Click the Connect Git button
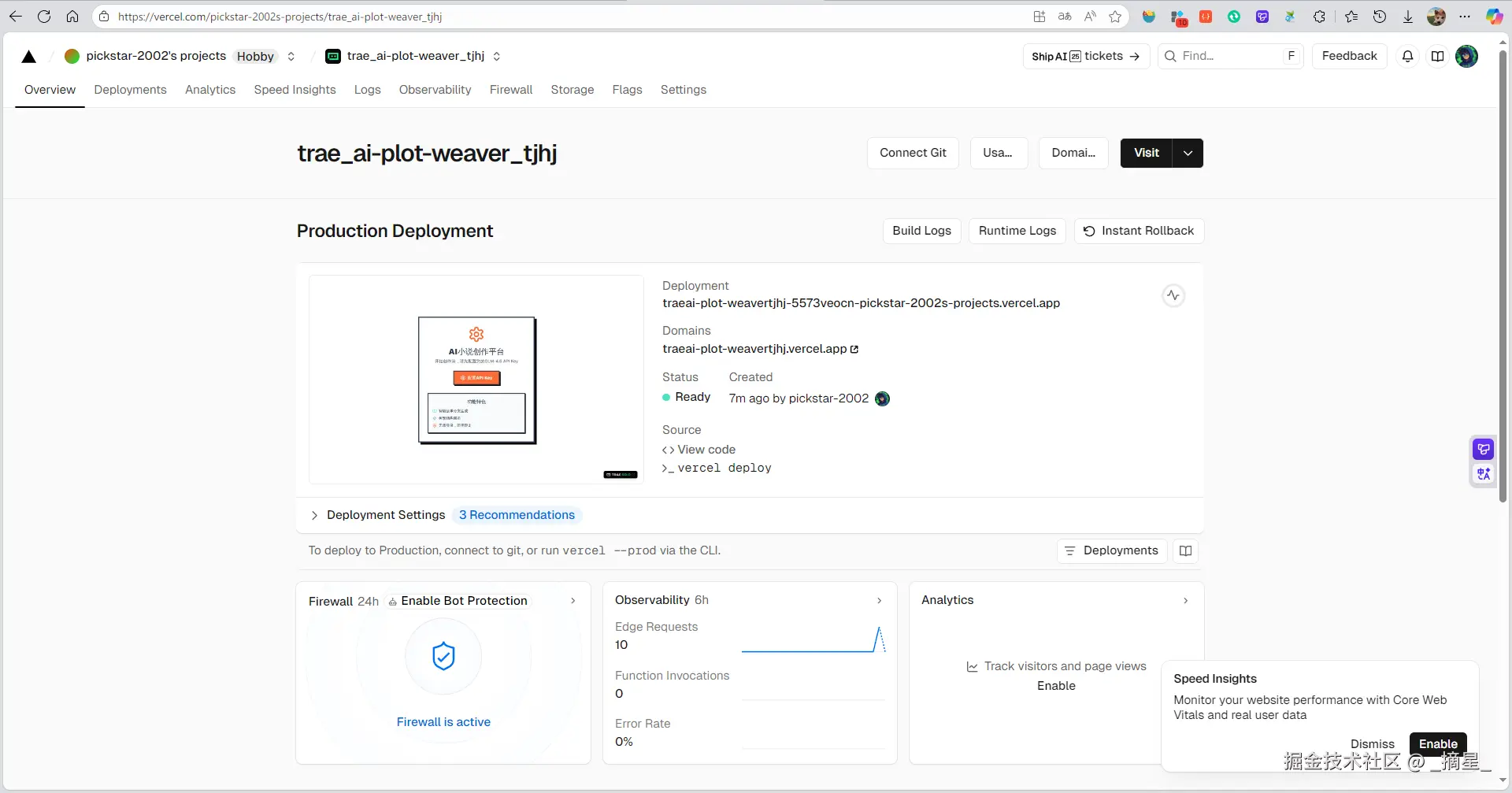The width and height of the screenshot is (1512, 793). tap(913, 153)
